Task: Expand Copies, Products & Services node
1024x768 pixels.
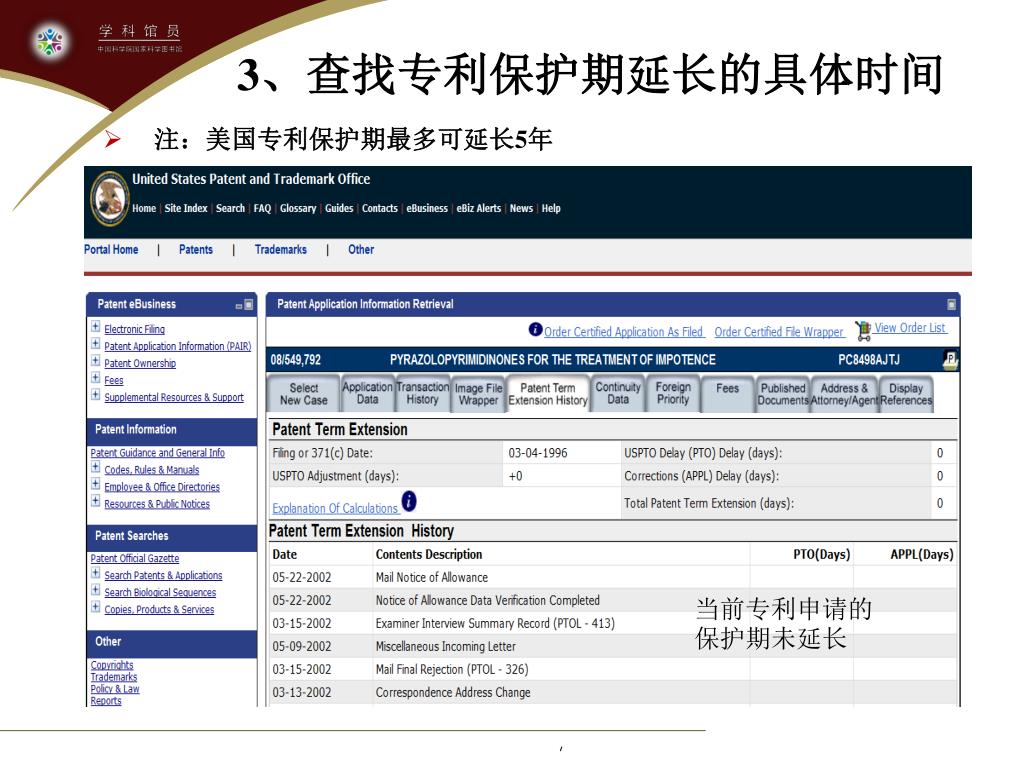Action: 96,607
